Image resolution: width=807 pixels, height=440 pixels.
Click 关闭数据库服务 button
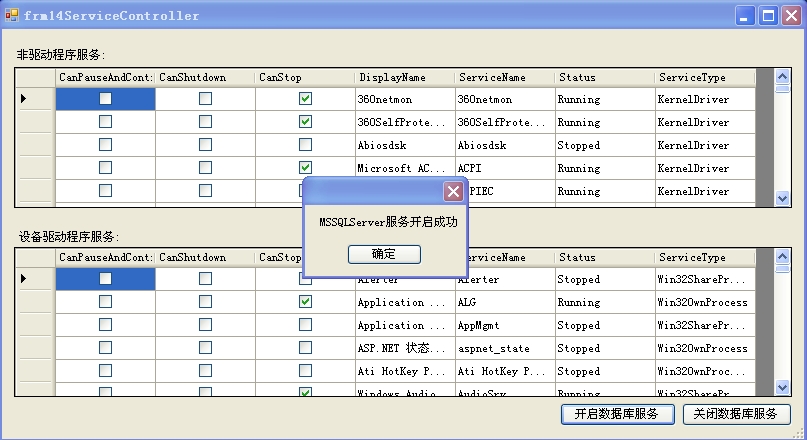point(736,414)
